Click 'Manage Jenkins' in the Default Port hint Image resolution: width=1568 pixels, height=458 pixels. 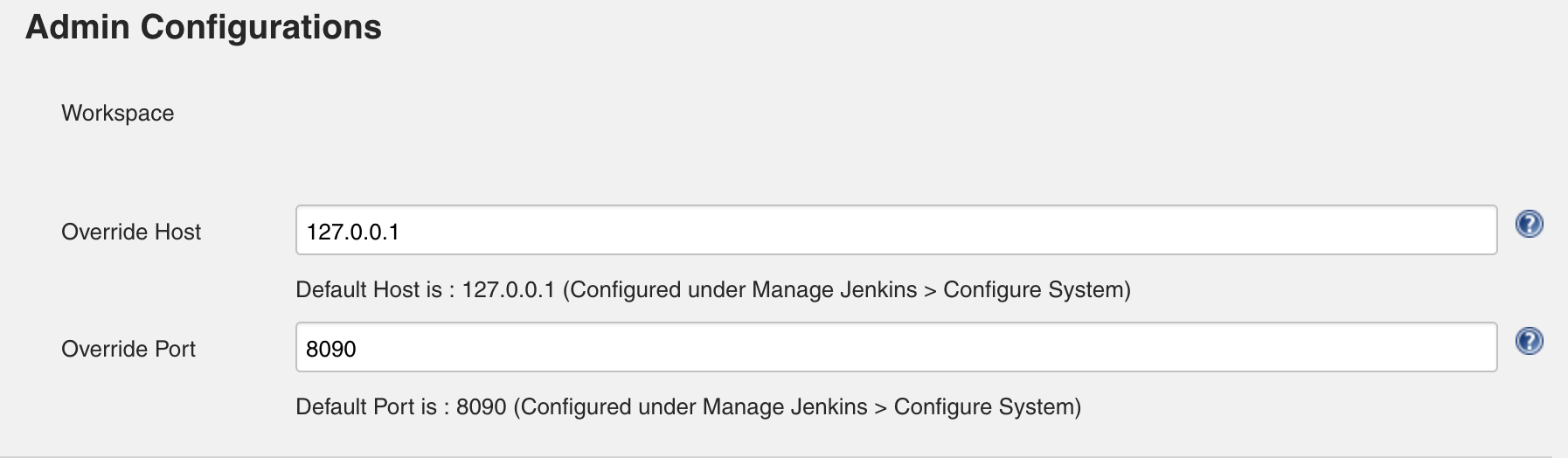785,407
